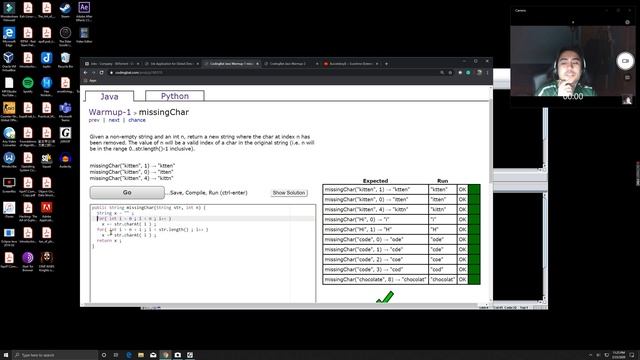This screenshot has height=360, width=640.
Task: Click the Go button
Action: pyautogui.click(x=127, y=192)
